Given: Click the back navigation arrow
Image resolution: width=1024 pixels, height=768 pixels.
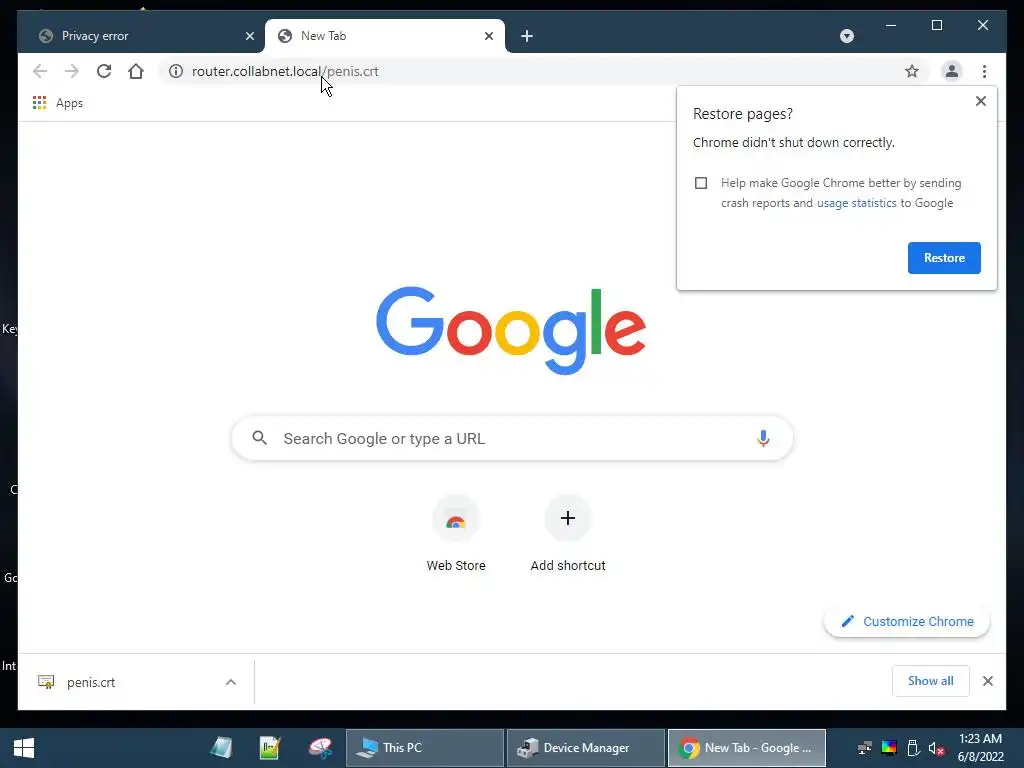Looking at the screenshot, I should [x=40, y=71].
